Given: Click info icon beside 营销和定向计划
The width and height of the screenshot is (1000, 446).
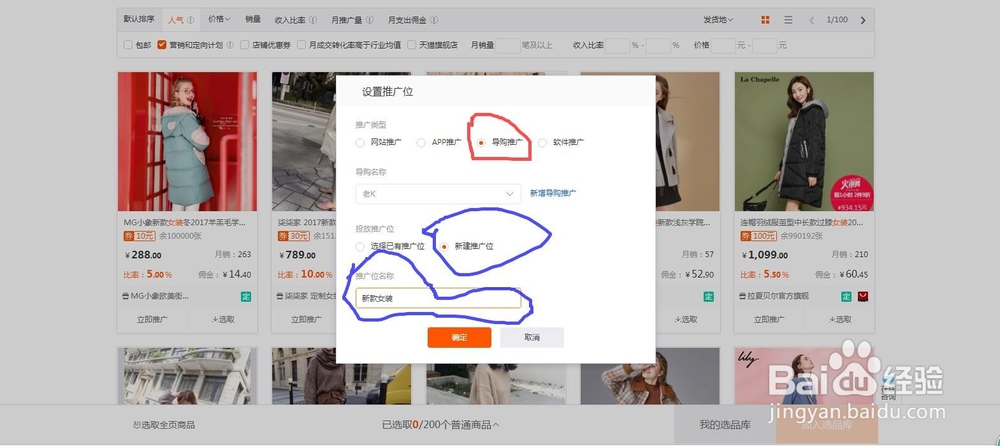Looking at the screenshot, I should click(x=230, y=45).
